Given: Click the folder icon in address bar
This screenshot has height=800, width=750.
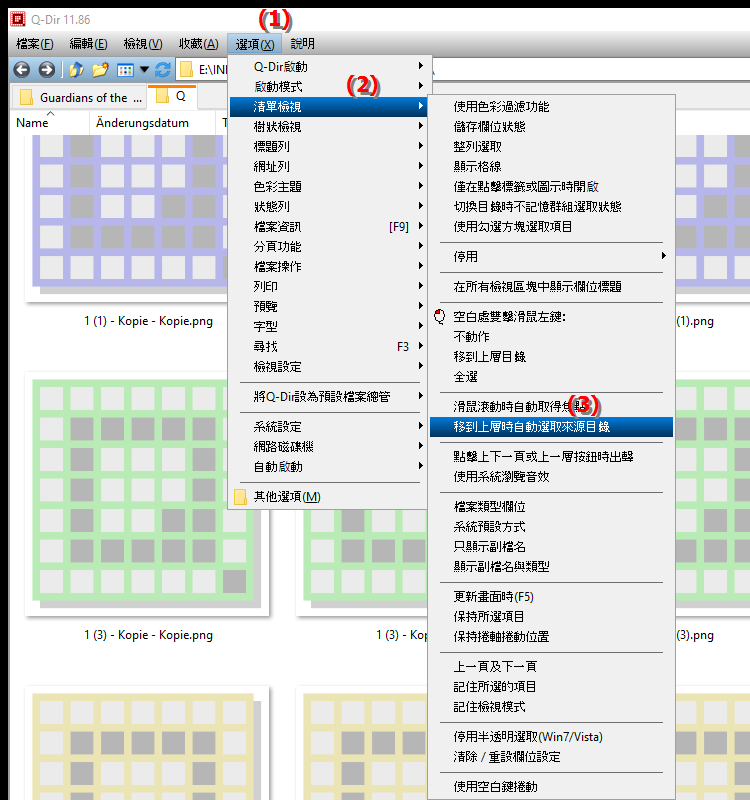Looking at the screenshot, I should coord(187,69).
